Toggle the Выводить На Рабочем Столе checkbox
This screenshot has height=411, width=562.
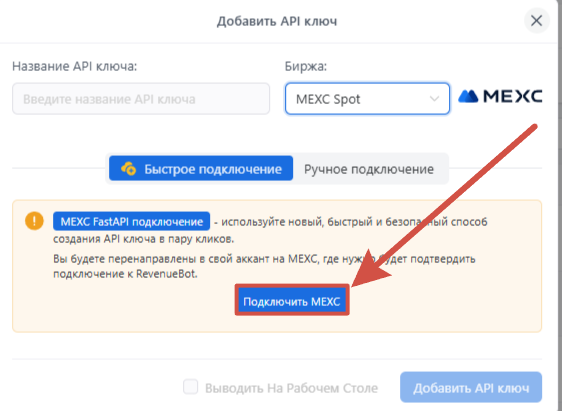click(190, 387)
